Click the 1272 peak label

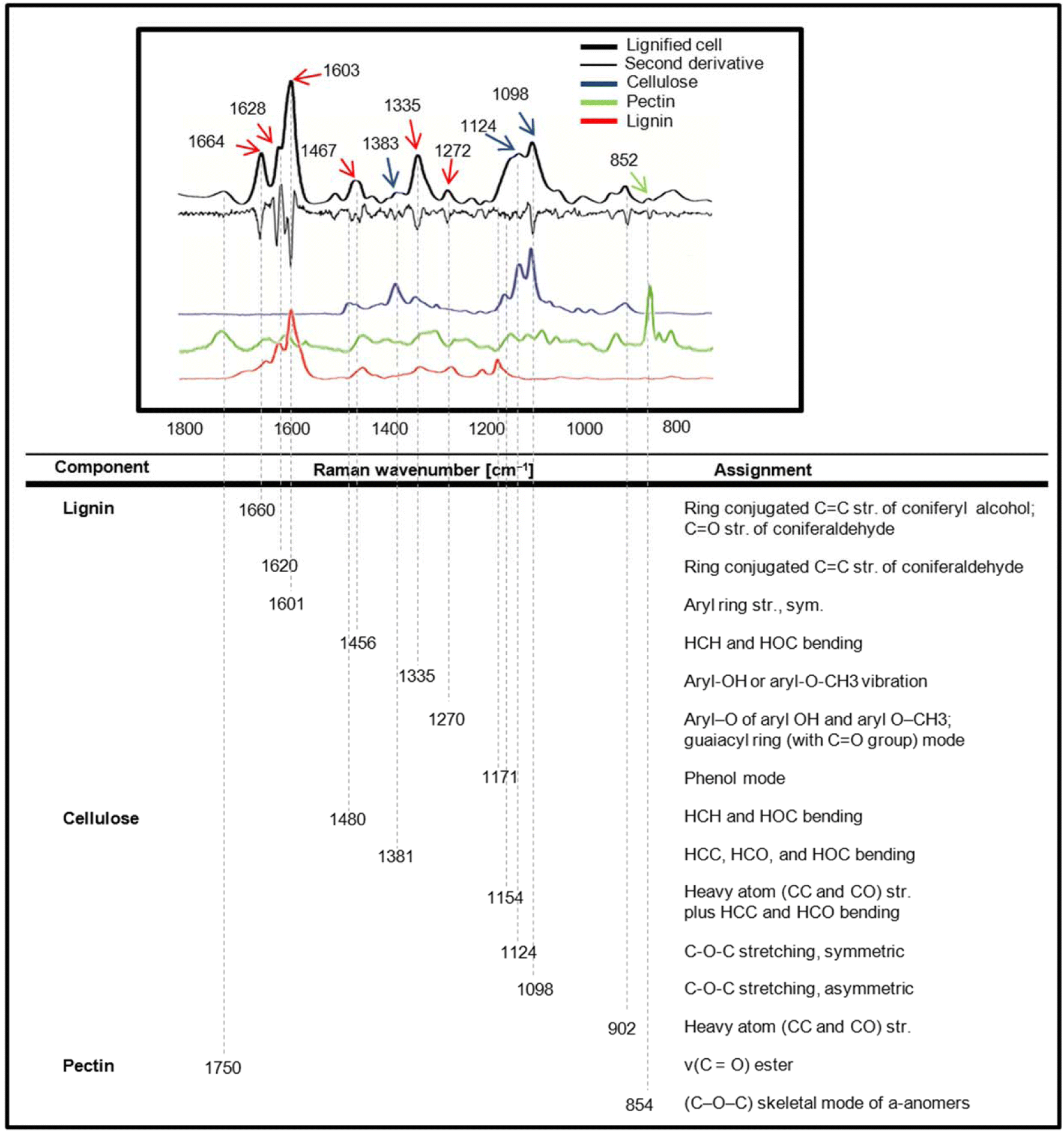452,151
